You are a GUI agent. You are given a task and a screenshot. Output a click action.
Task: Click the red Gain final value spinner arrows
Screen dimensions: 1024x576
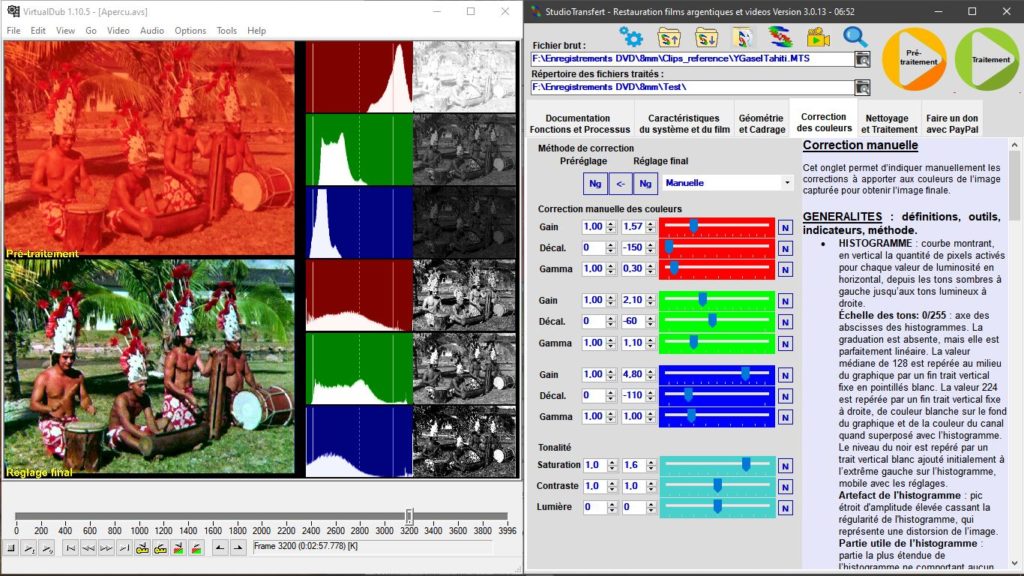click(651, 227)
